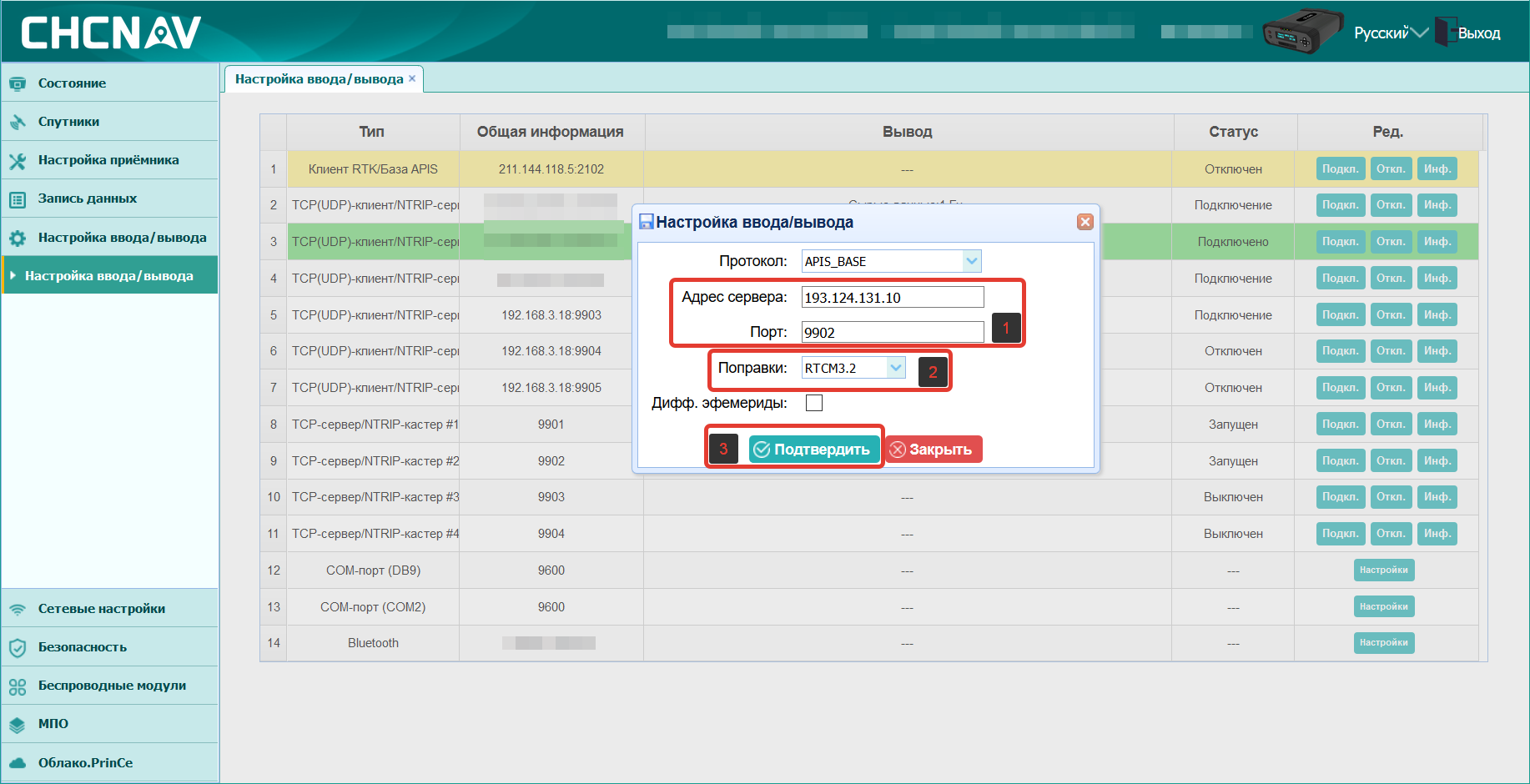Click Инф. for TCP-сервер/NTRIP-кастер #3
This screenshot has width=1530, height=784.
[1437, 497]
